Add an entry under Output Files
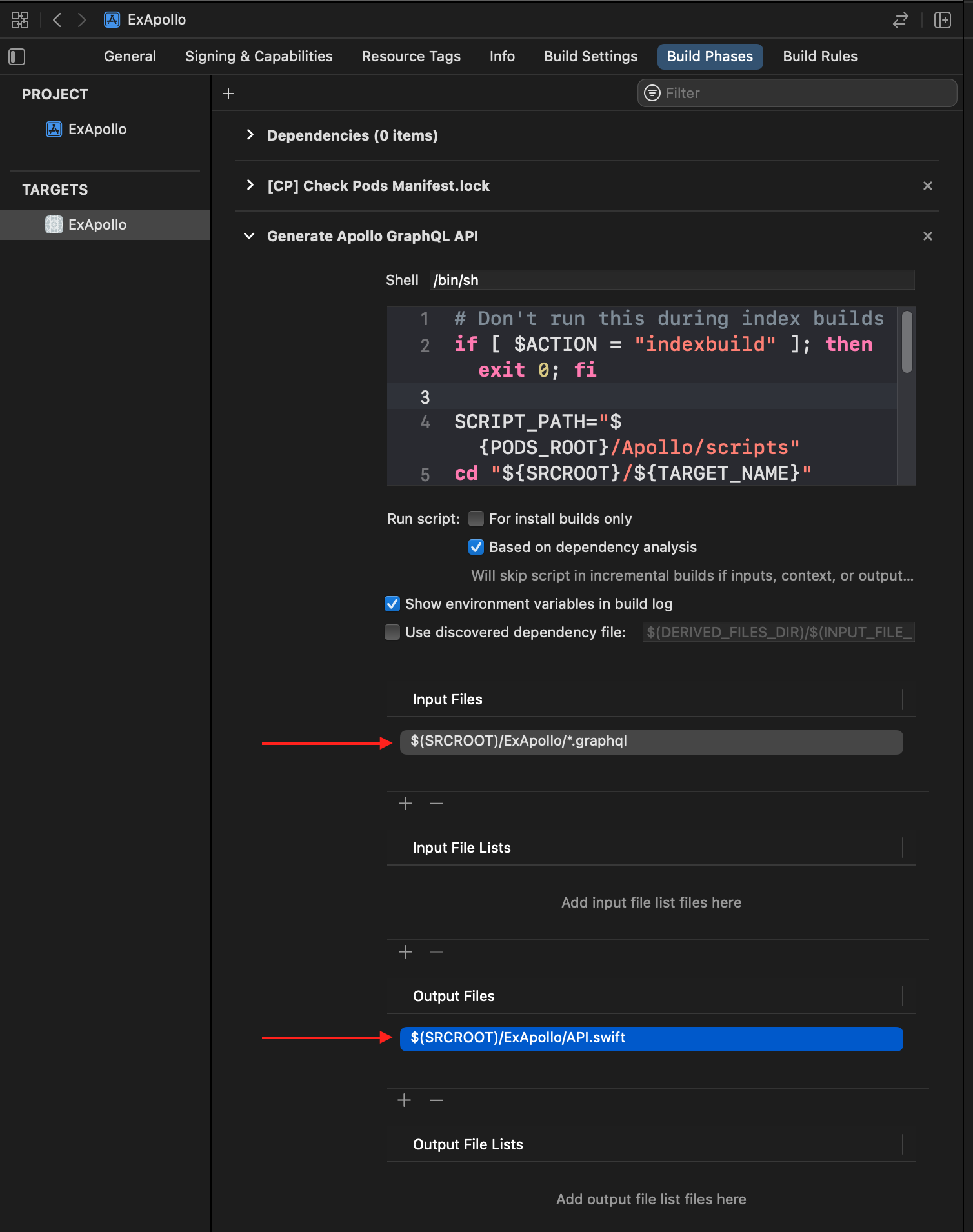The width and height of the screenshot is (973, 1232). [405, 1100]
